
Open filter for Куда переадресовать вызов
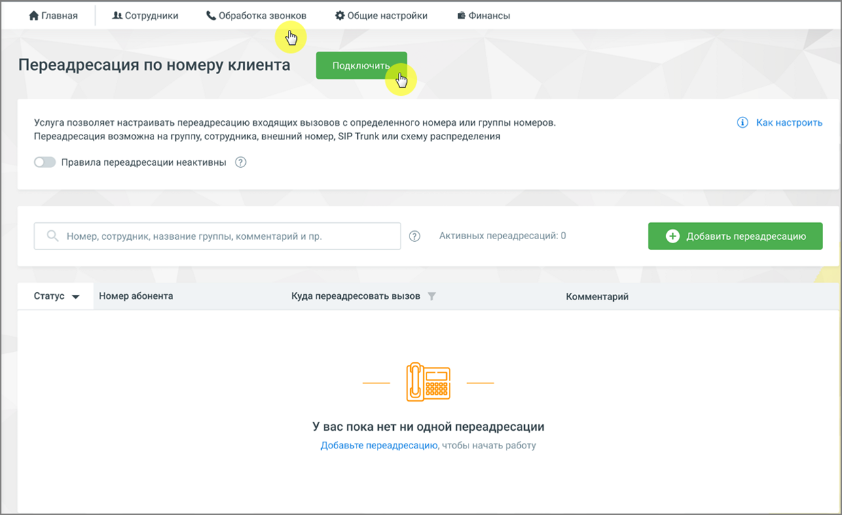[431, 296]
